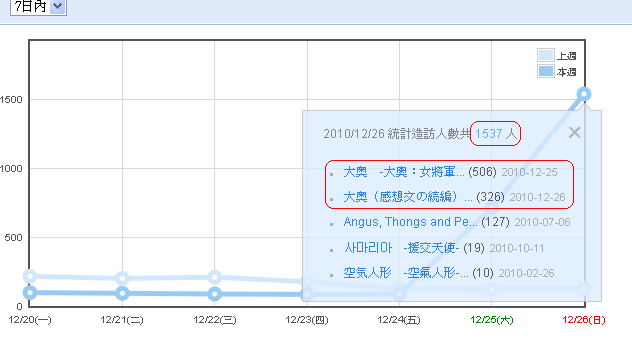Click the (326) view count
The image size is (632, 362).
click(491, 197)
